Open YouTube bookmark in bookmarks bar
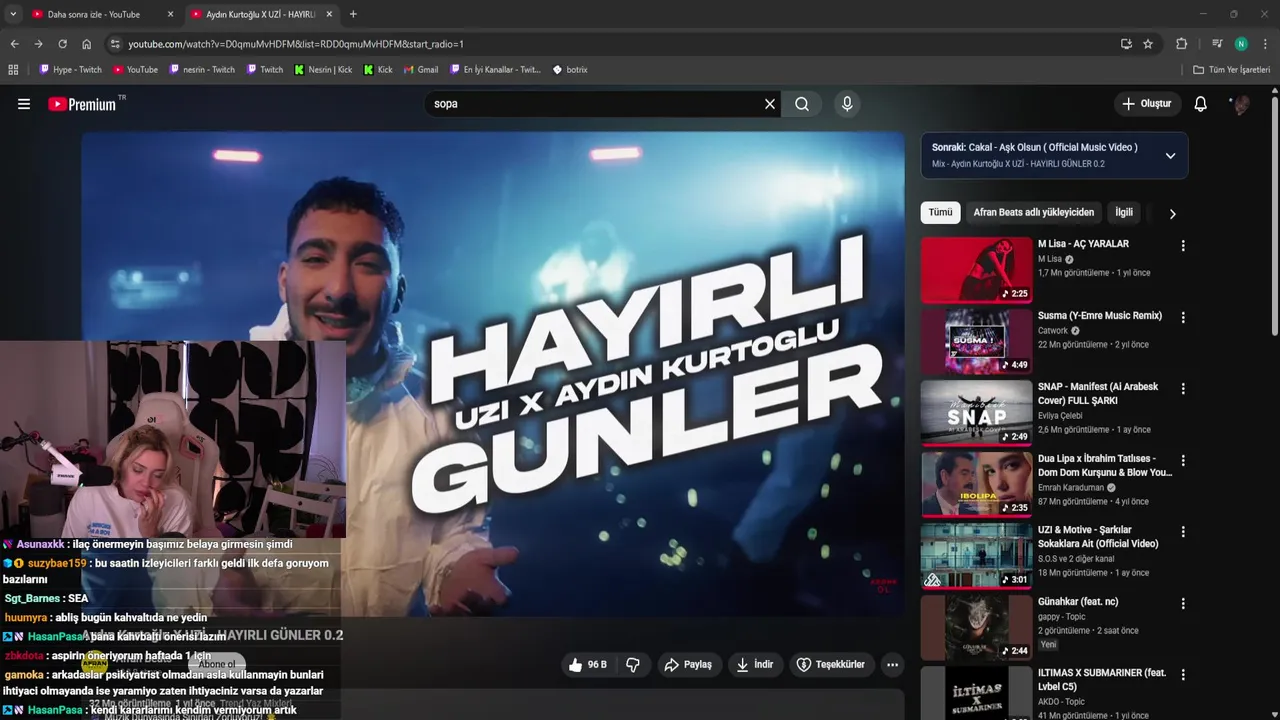The height and width of the screenshot is (720, 1280). click(x=135, y=70)
